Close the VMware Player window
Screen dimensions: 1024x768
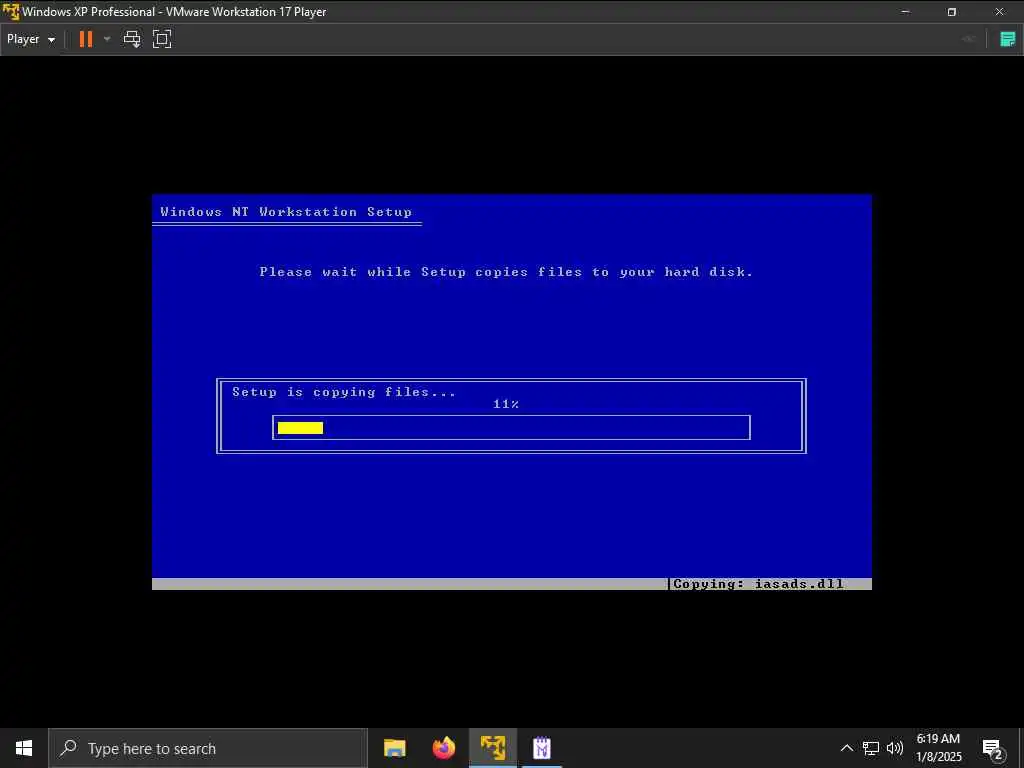999,12
